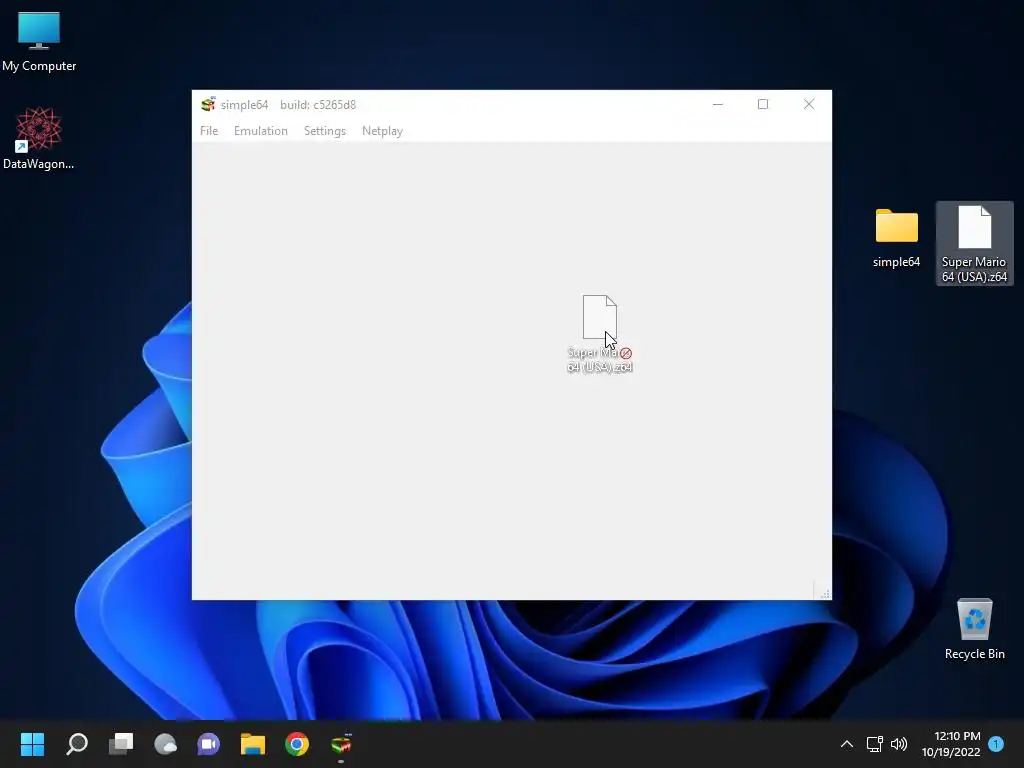Open Chat app from taskbar
Viewport: 1024px width, 768px height.
tap(209, 744)
